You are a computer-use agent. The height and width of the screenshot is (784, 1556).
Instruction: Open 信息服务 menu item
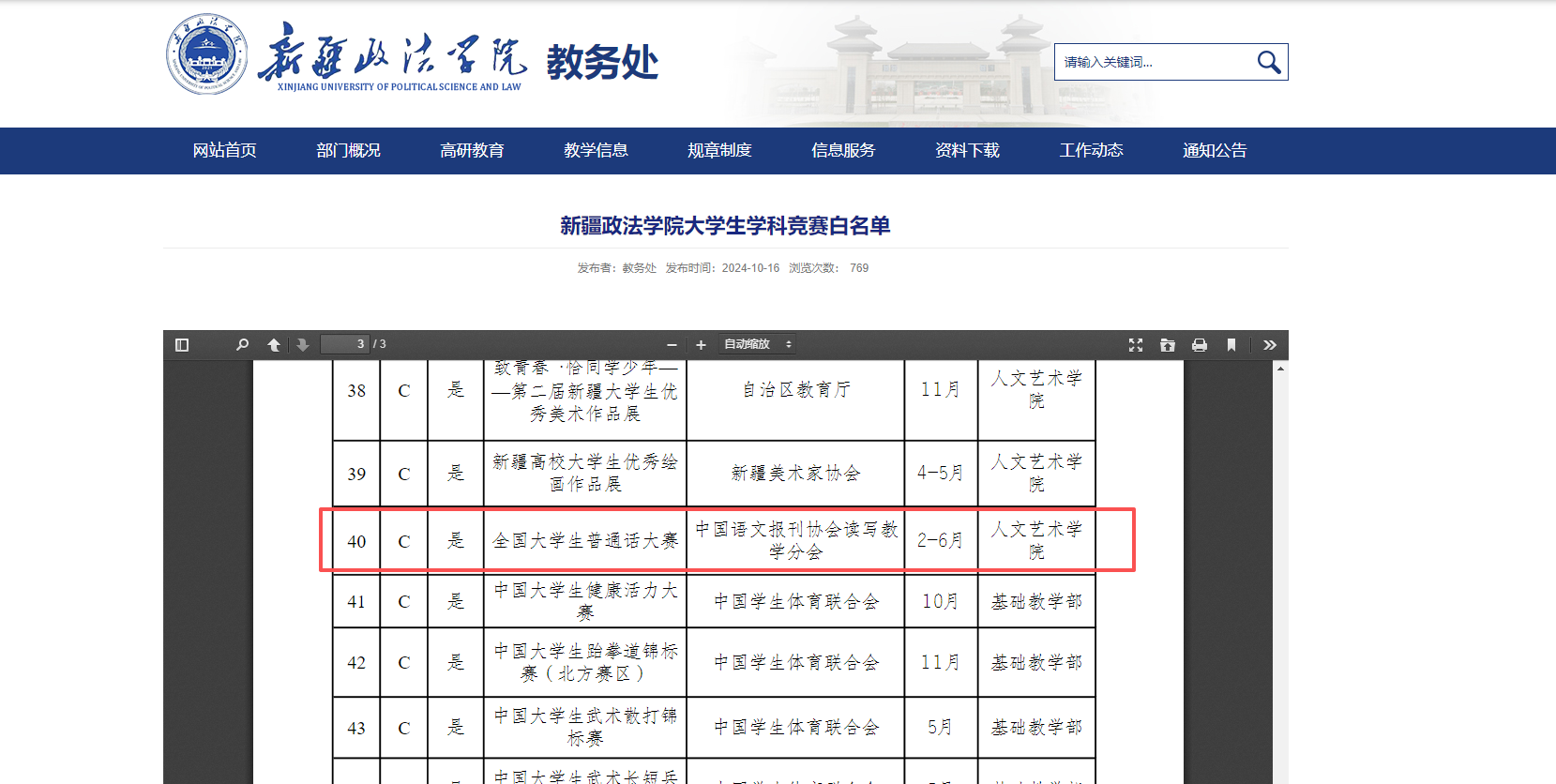844,150
